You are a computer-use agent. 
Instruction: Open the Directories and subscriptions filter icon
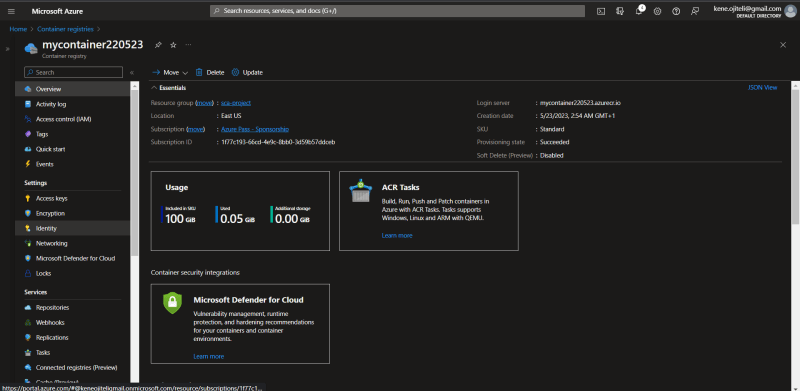click(x=620, y=11)
